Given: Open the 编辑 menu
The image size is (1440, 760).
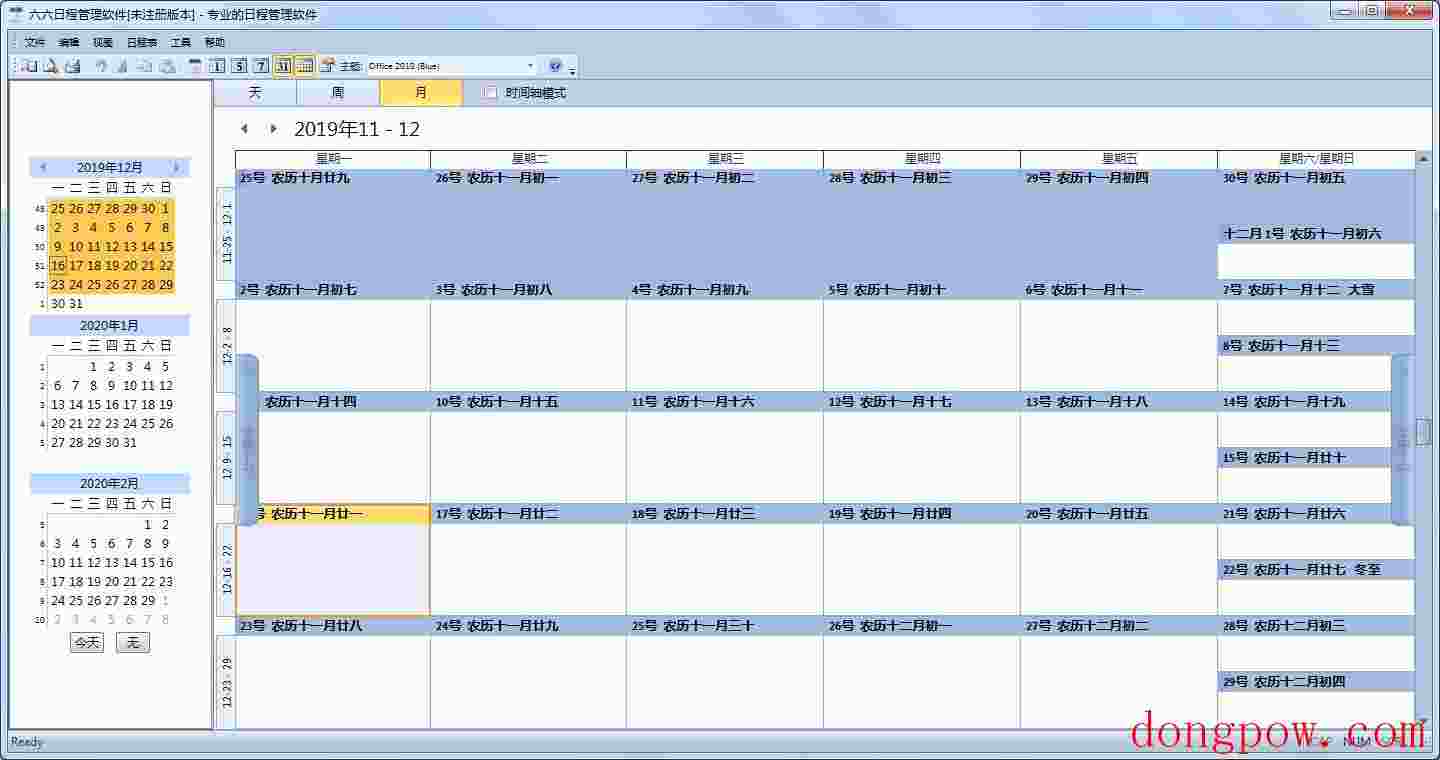Looking at the screenshot, I should point(69,43).
